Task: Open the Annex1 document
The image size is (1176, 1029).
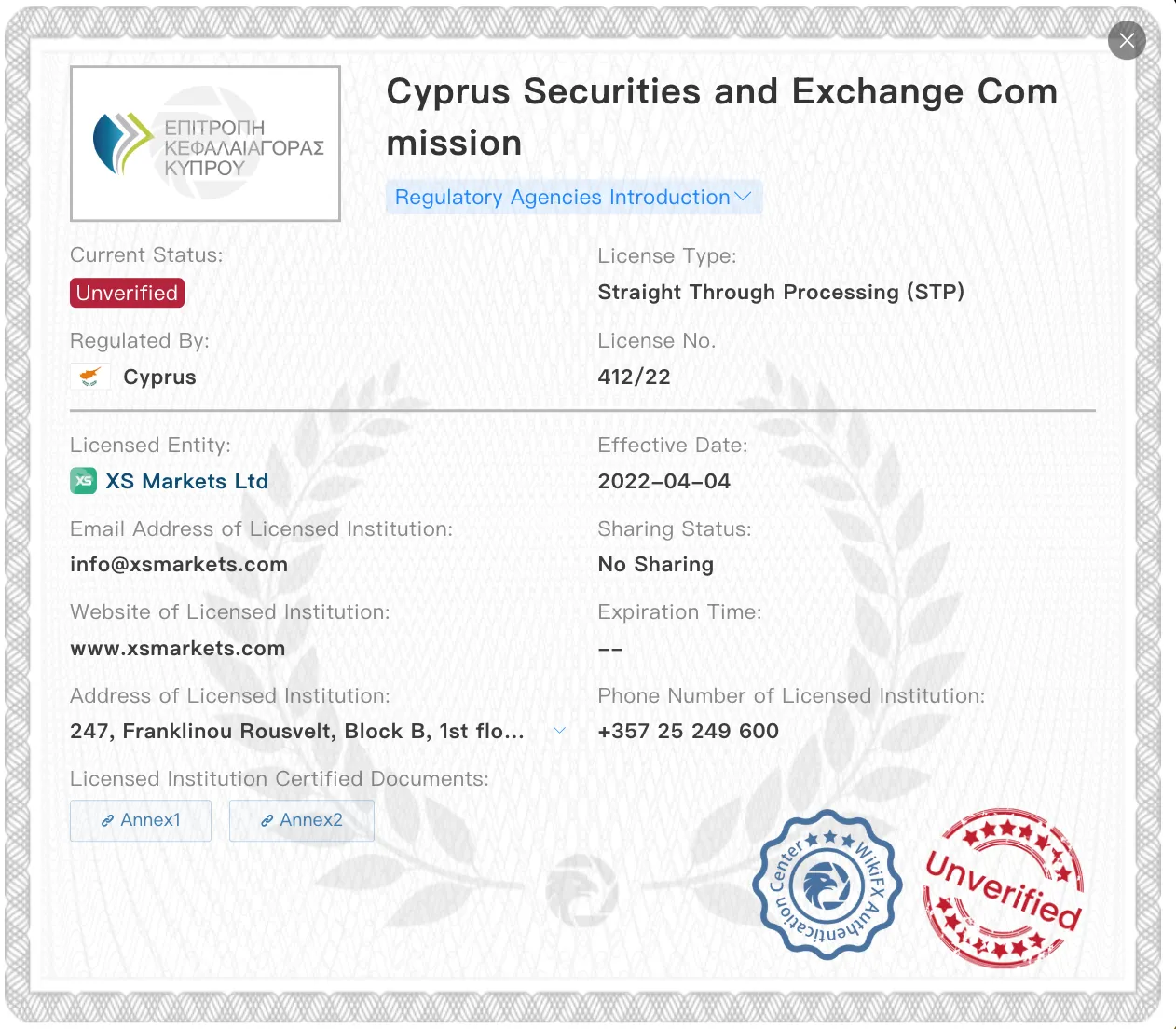Action: pyautogui.click(x=141, y=820)
